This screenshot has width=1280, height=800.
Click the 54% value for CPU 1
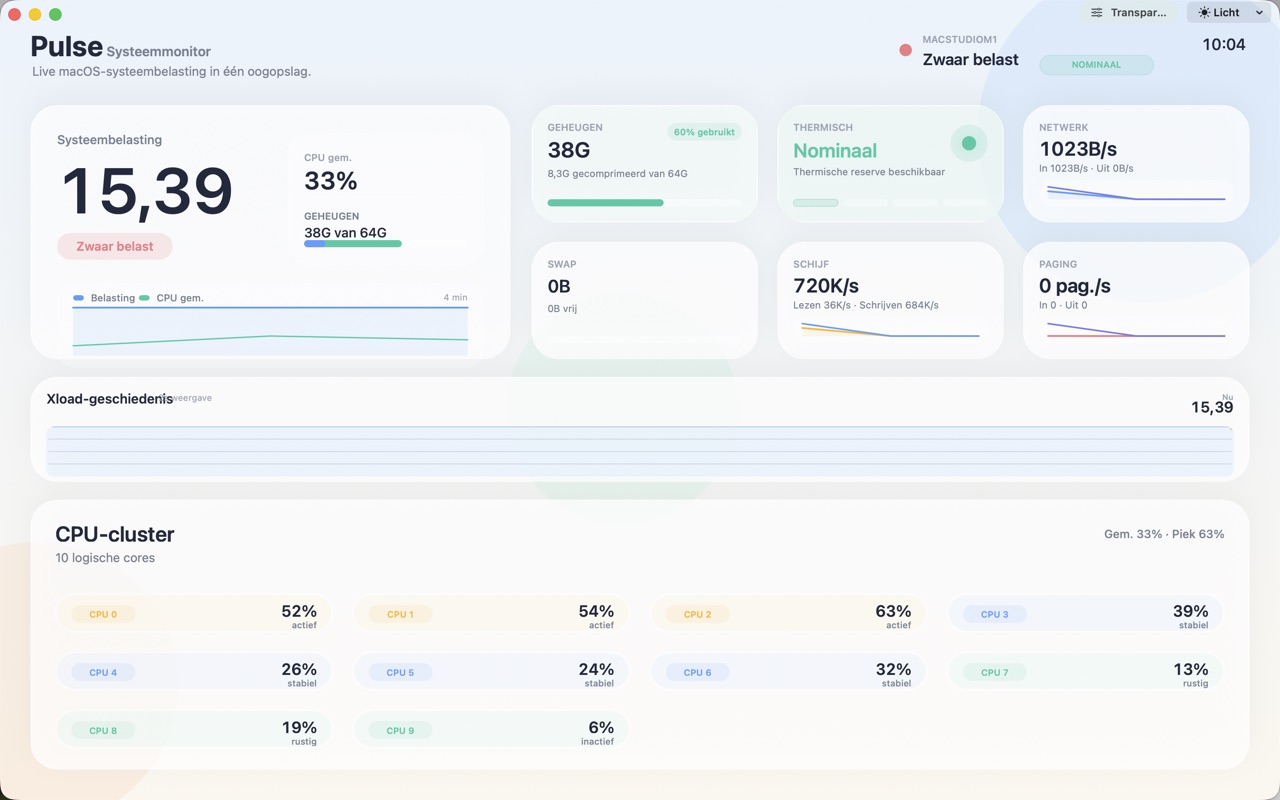[x=596, y=611]
